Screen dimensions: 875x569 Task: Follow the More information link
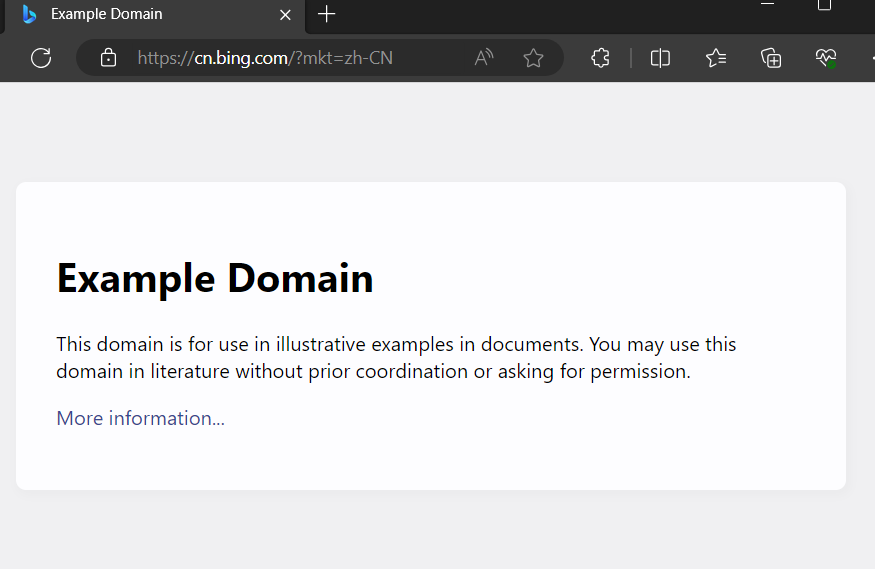(140, 418)
